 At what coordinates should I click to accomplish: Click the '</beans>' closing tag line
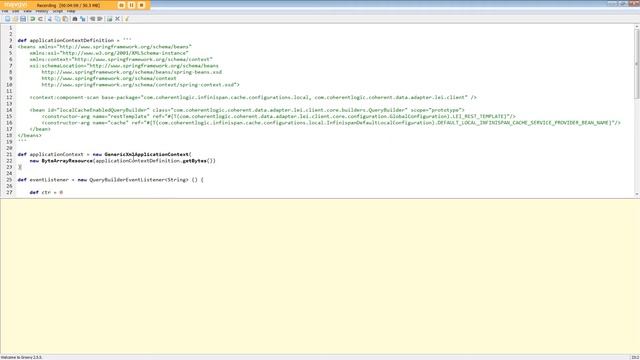click(x=29, y=135)
